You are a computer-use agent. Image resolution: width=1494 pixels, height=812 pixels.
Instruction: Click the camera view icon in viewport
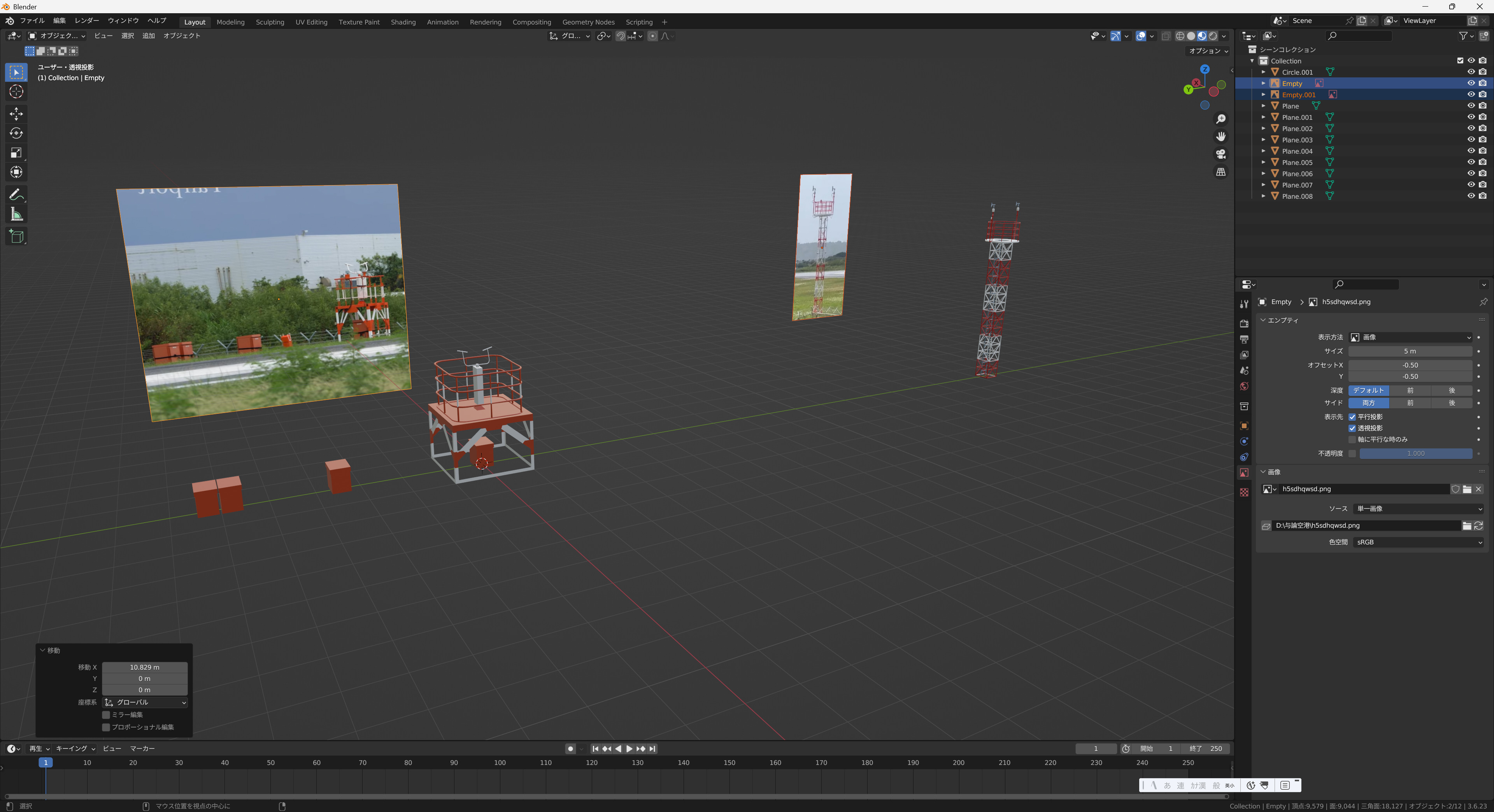pos(1221,154)
